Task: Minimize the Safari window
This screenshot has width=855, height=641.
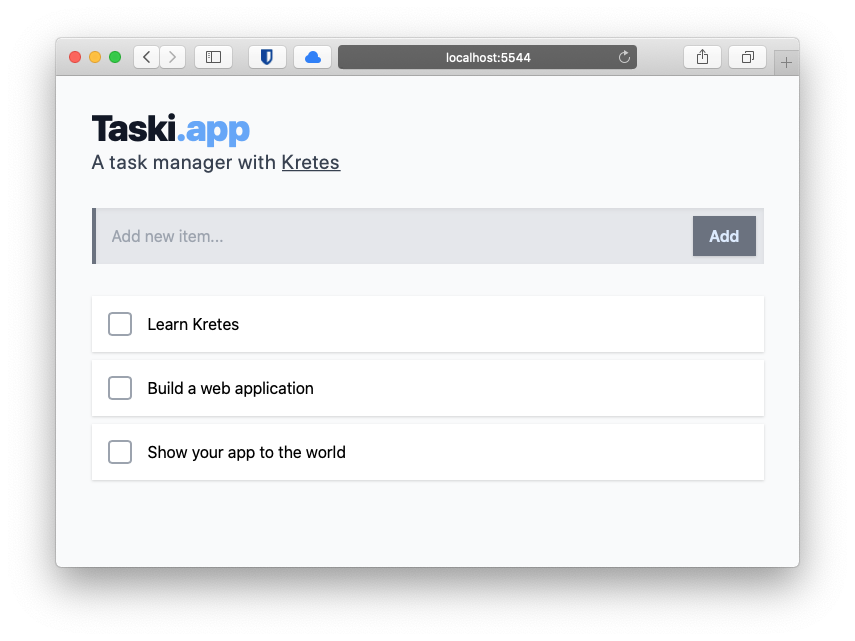Action: point(95,57)
